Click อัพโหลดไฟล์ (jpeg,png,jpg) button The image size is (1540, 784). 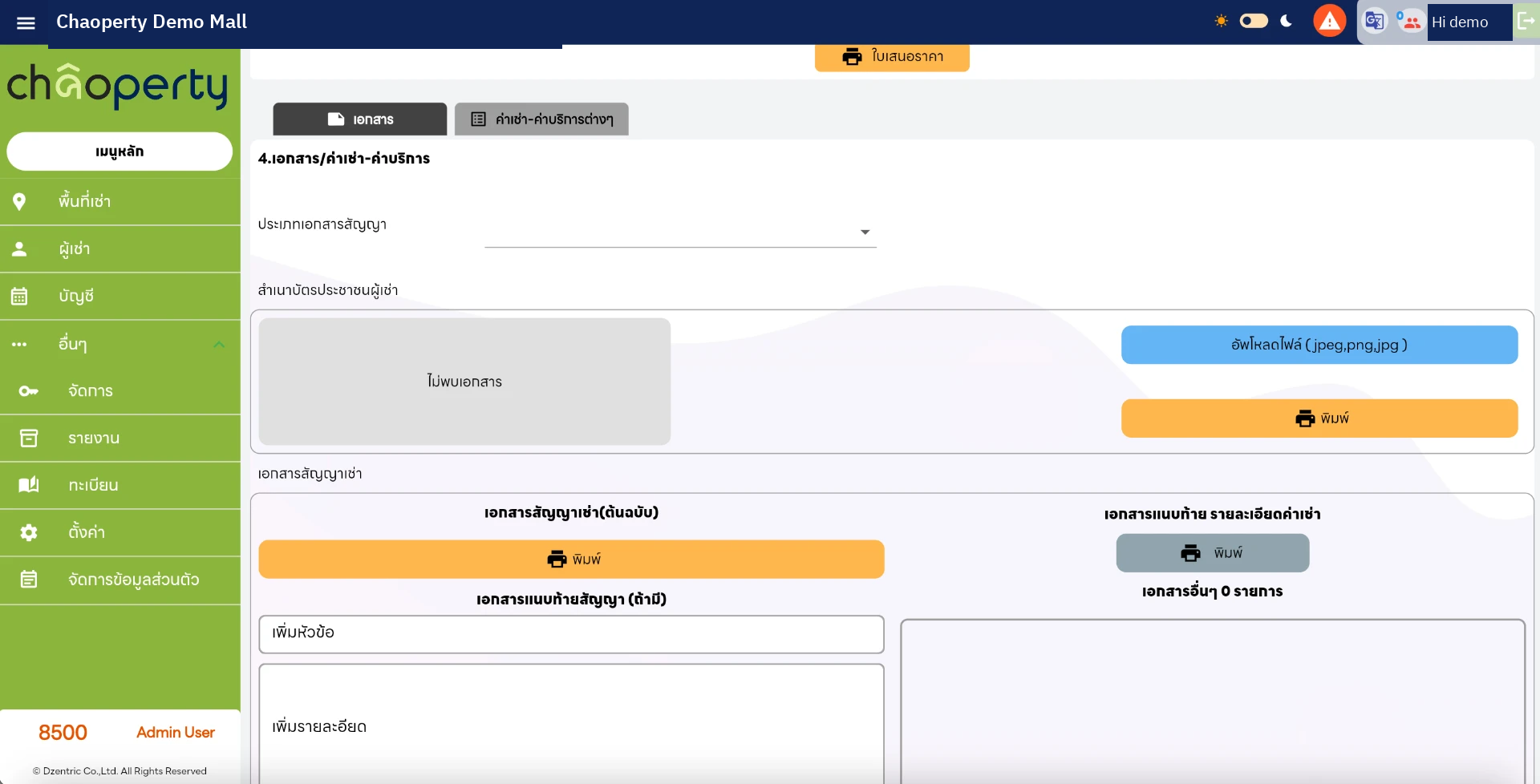tap(1319, 345)
